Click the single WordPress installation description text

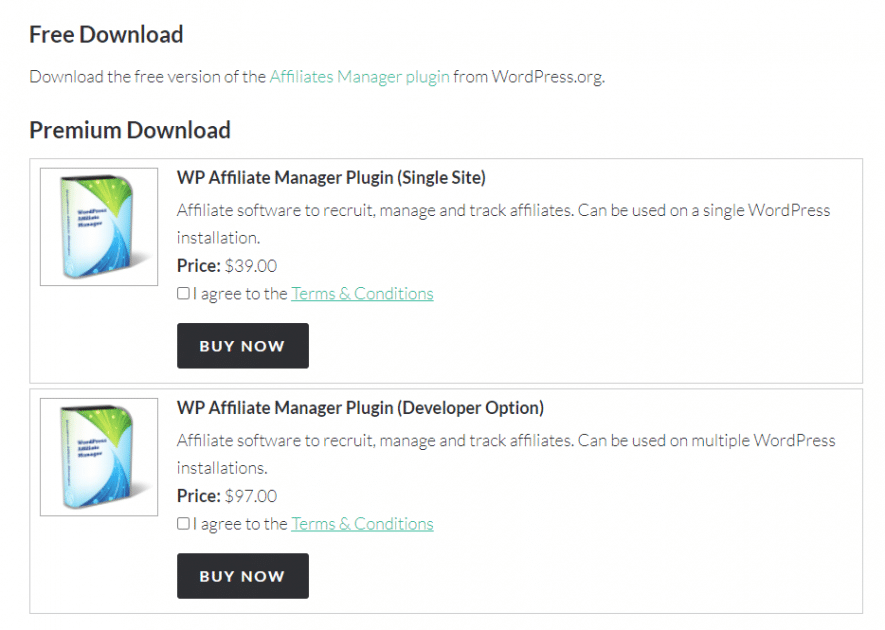(x=503, y=224)
